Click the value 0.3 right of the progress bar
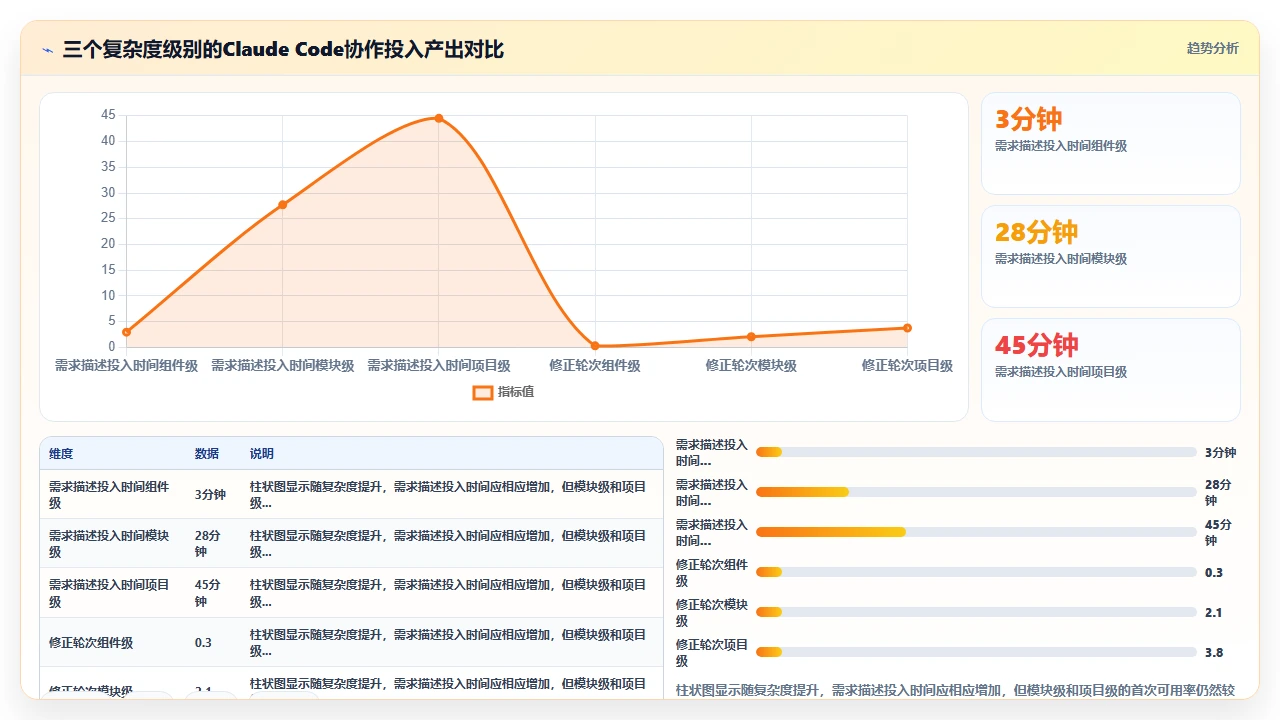 [1214, 572]
